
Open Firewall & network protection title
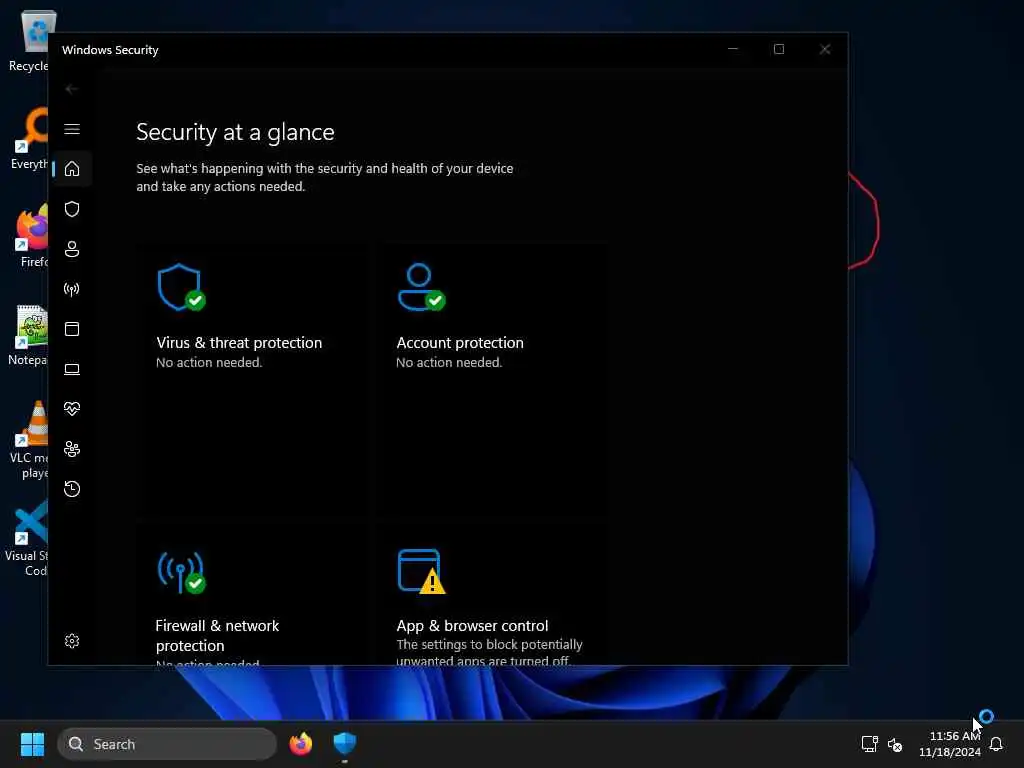coord(217,635)
